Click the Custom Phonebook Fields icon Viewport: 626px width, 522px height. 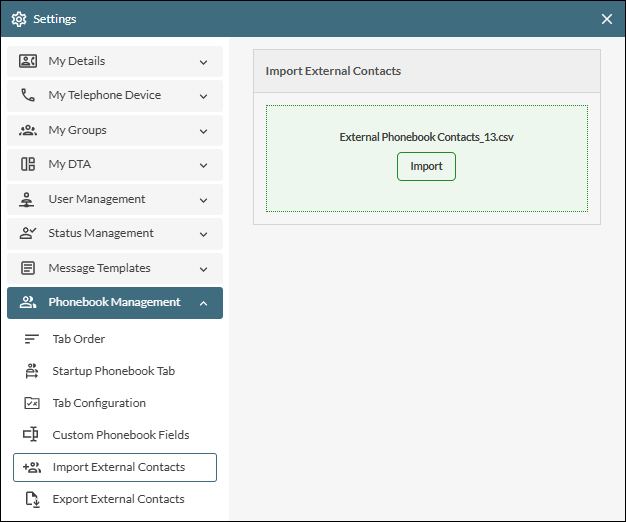(x=31, y=435)
